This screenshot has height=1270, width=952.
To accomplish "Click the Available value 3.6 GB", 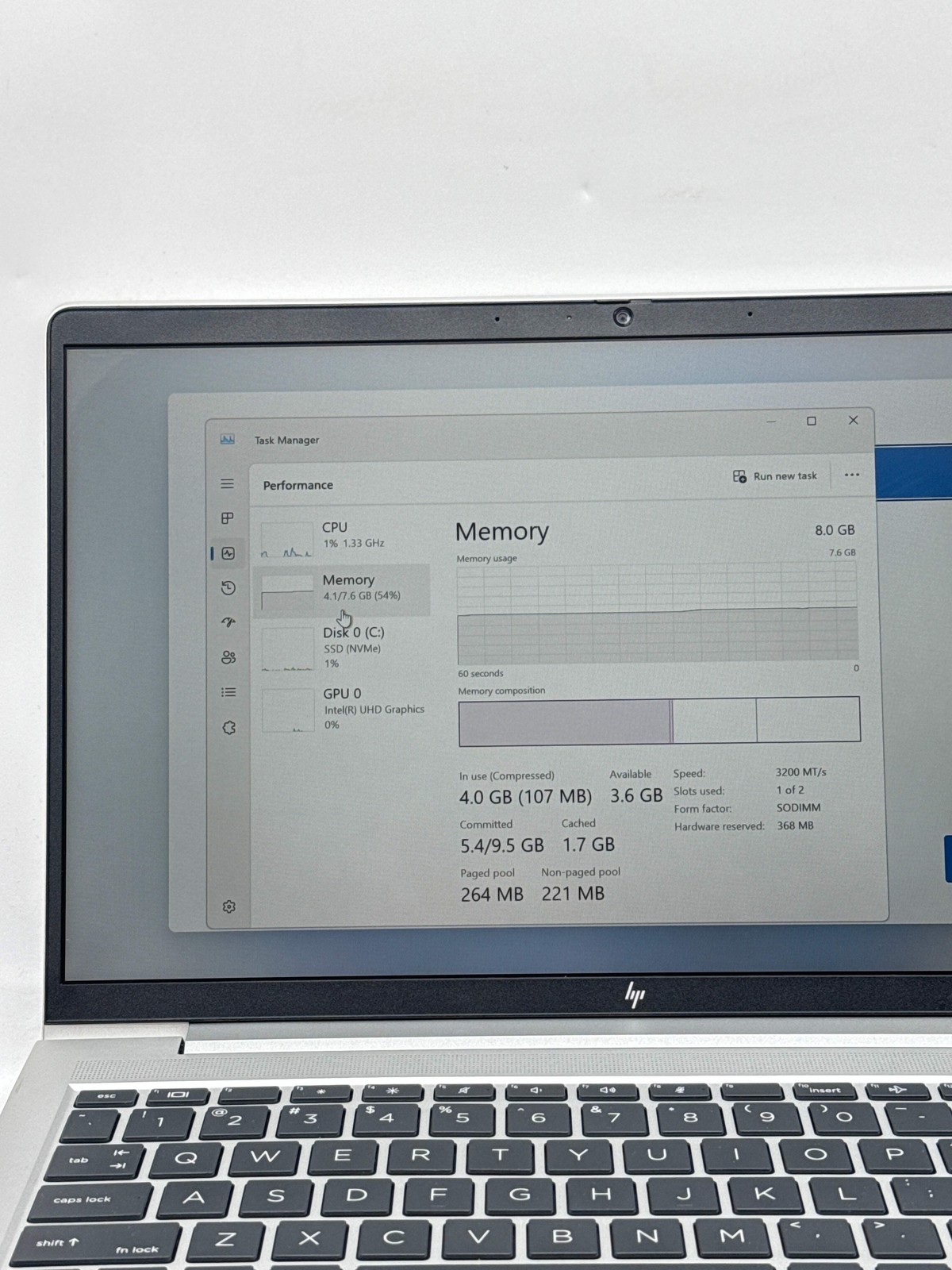I will pyautogui.click(x=636, y=795).
